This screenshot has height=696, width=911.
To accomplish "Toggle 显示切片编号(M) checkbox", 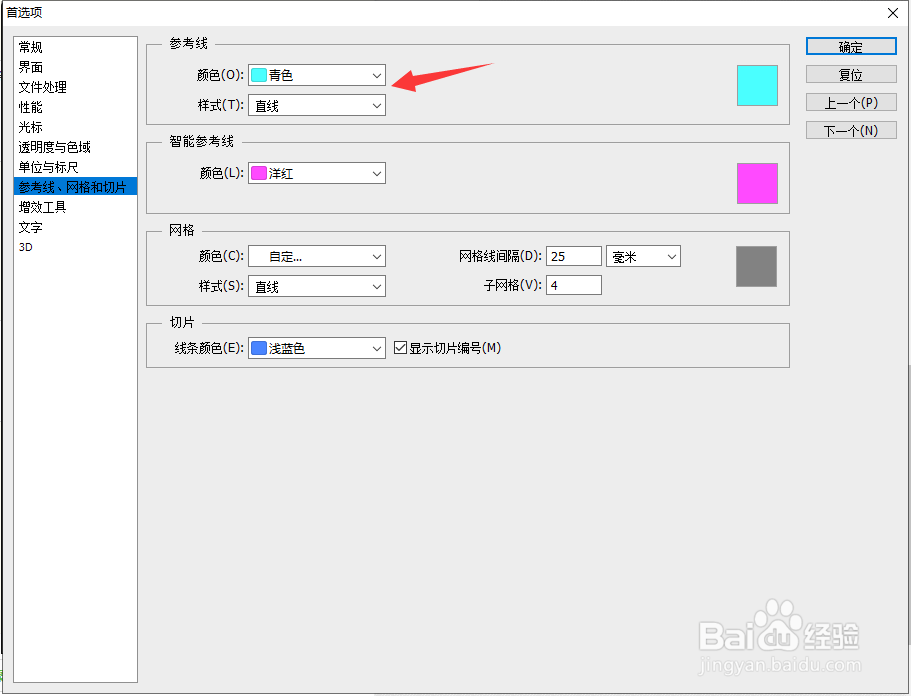I will coord(400,348).
